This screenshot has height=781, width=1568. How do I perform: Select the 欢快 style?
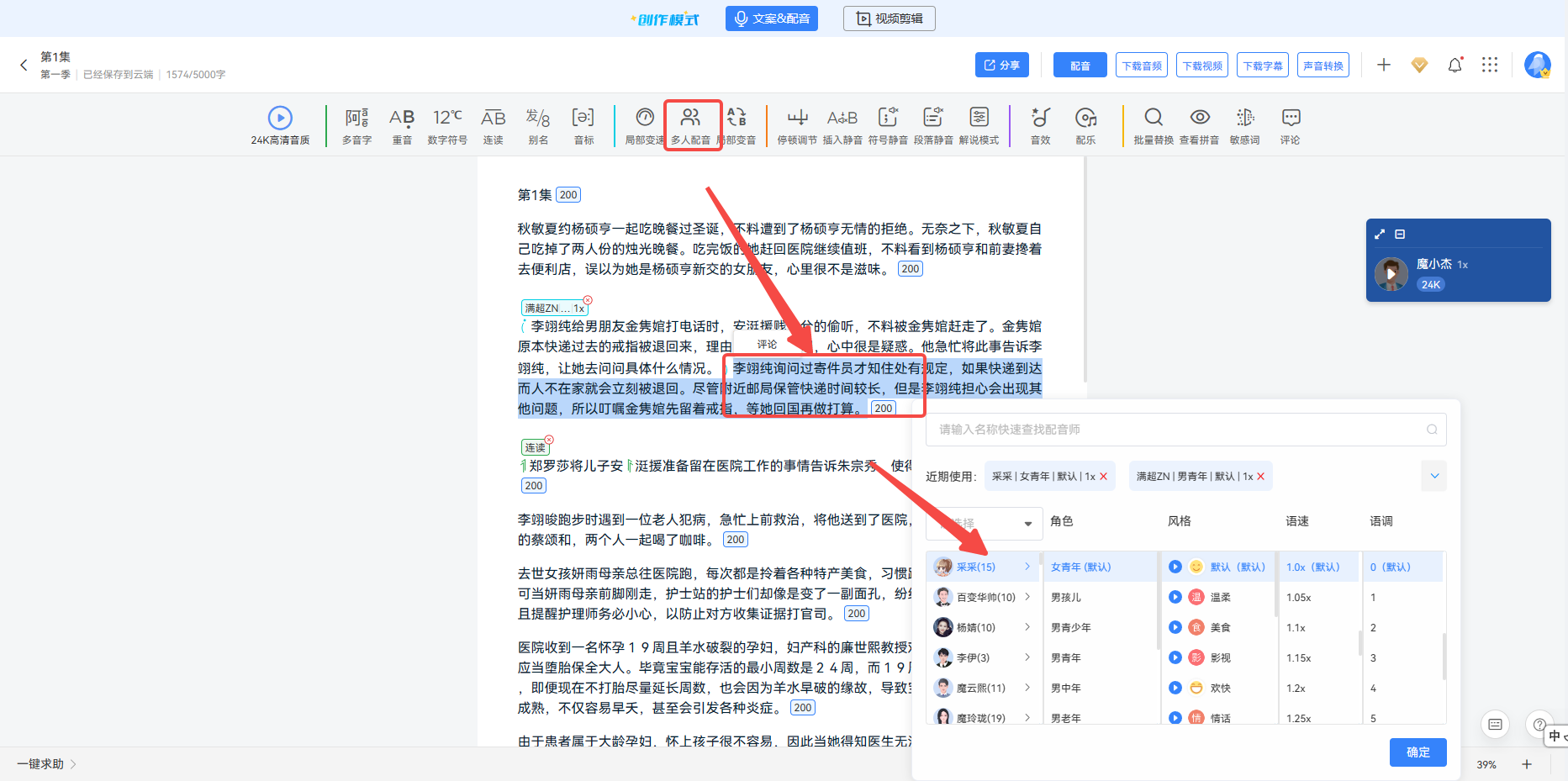1217,688
